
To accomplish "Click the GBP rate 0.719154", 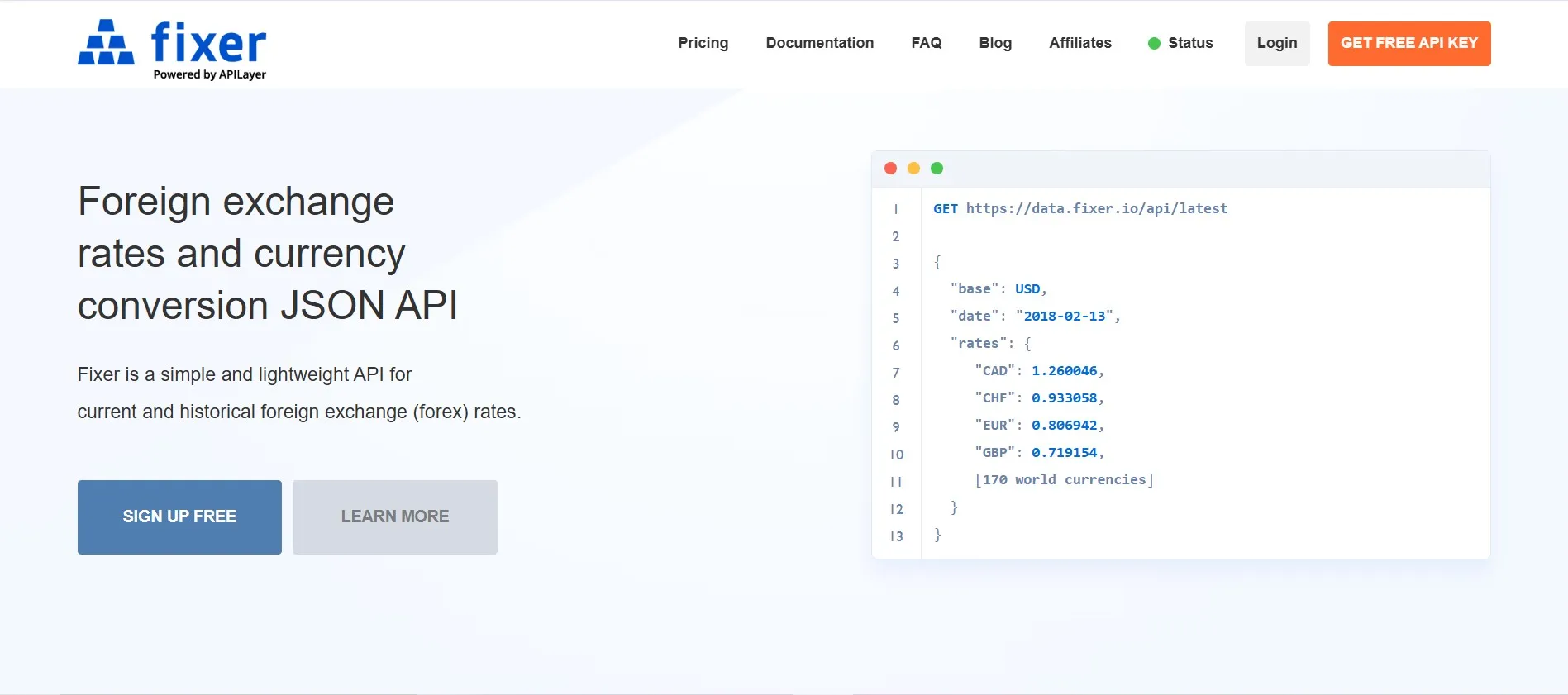I will pos(1064,453).
